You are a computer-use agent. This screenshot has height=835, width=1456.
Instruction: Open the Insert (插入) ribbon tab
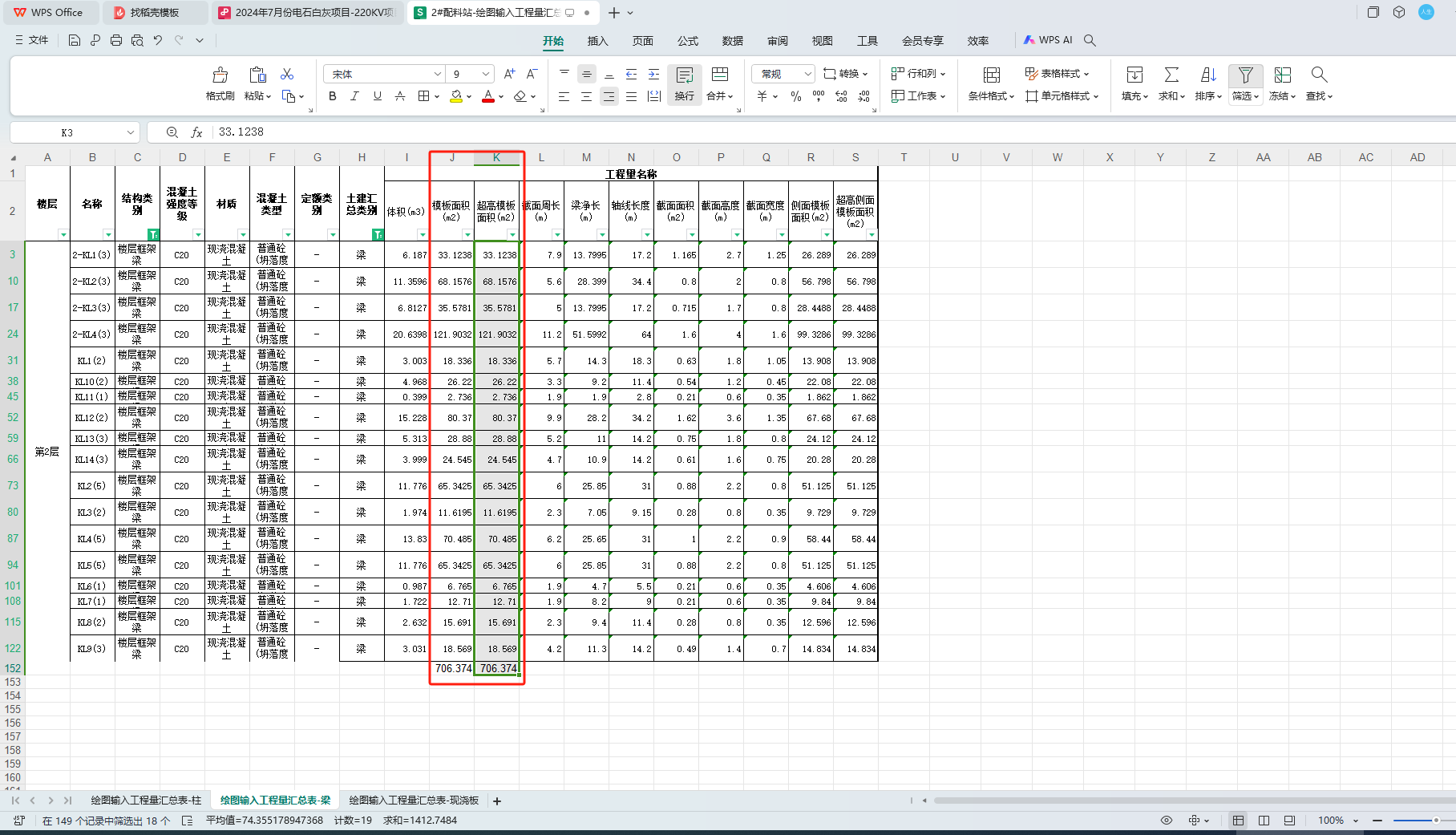point(597,41)
